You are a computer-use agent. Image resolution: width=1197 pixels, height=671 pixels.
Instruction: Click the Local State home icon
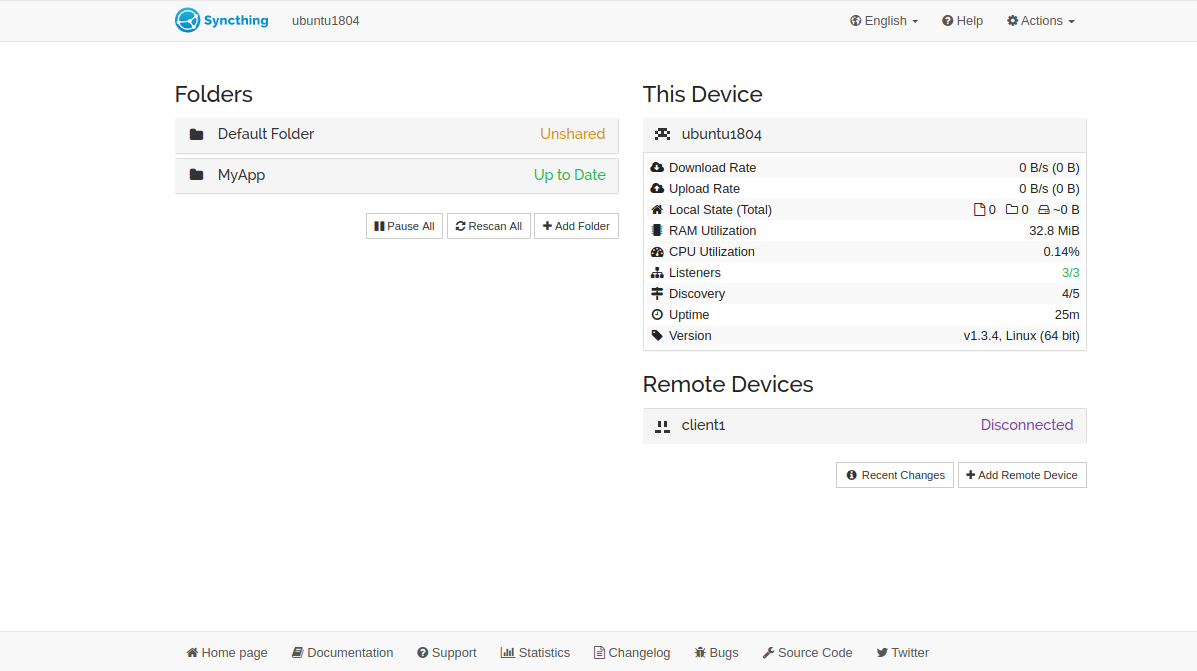(657, 209)
